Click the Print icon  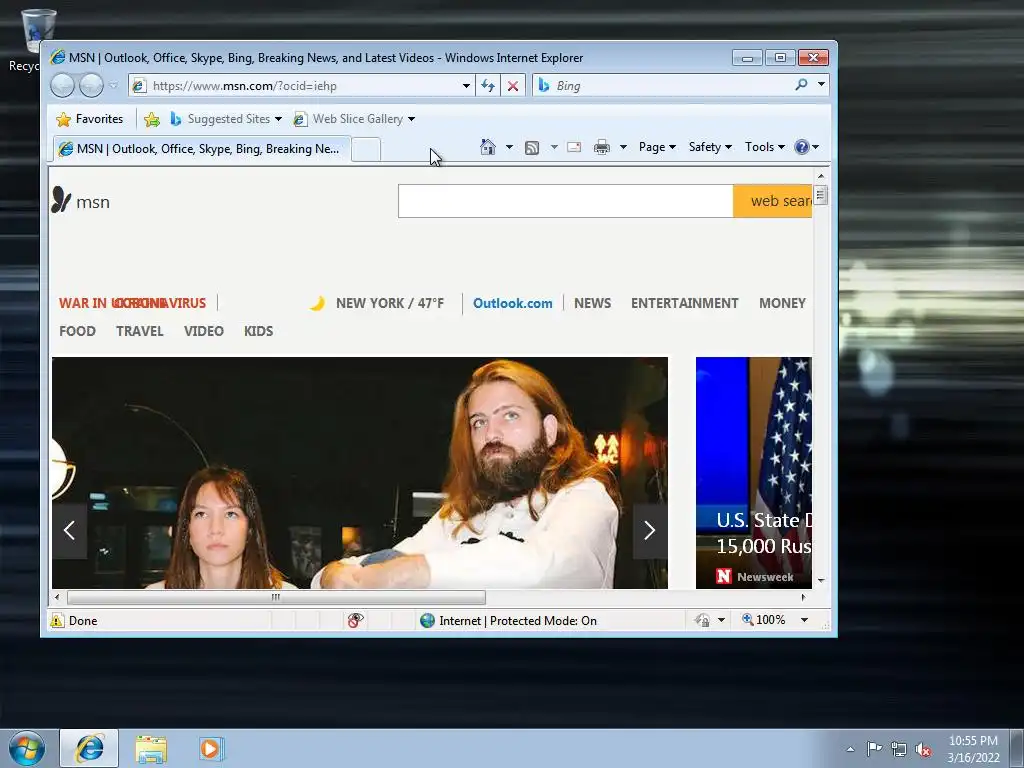[601, 148]
